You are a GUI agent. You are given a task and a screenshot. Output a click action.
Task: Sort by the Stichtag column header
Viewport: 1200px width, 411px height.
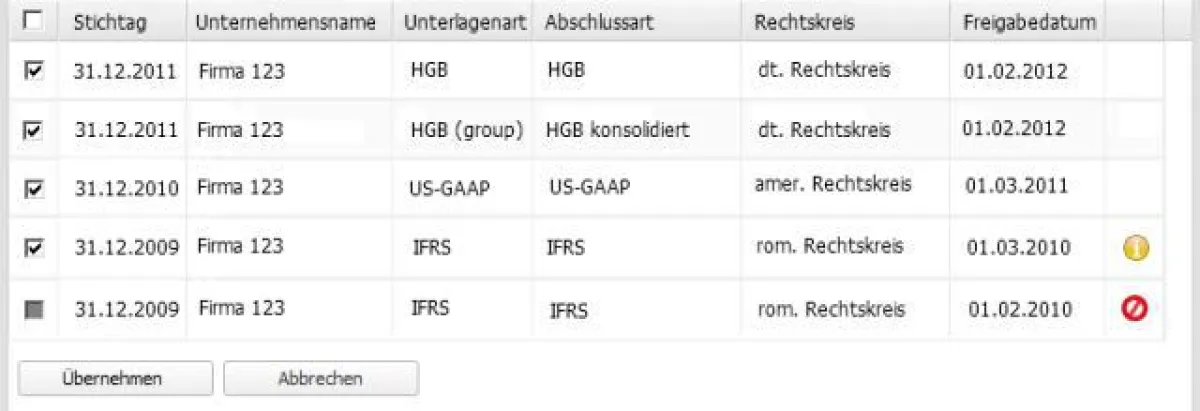click(110, 22)
